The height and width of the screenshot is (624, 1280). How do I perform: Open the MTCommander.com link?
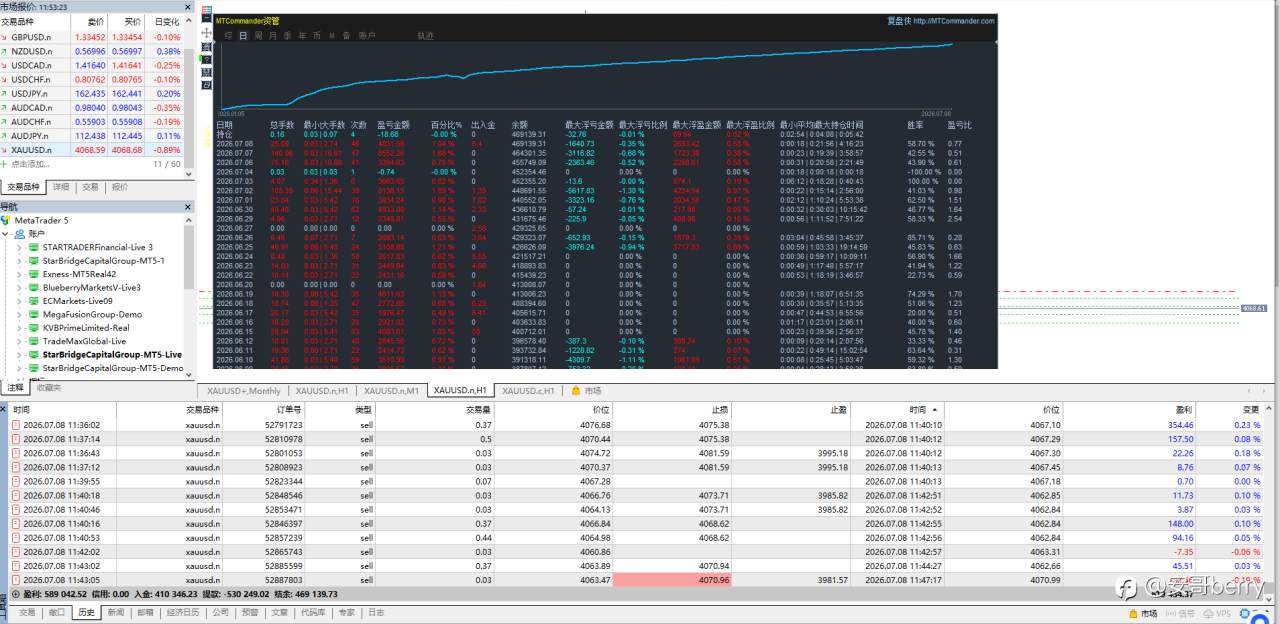point(953,20)
